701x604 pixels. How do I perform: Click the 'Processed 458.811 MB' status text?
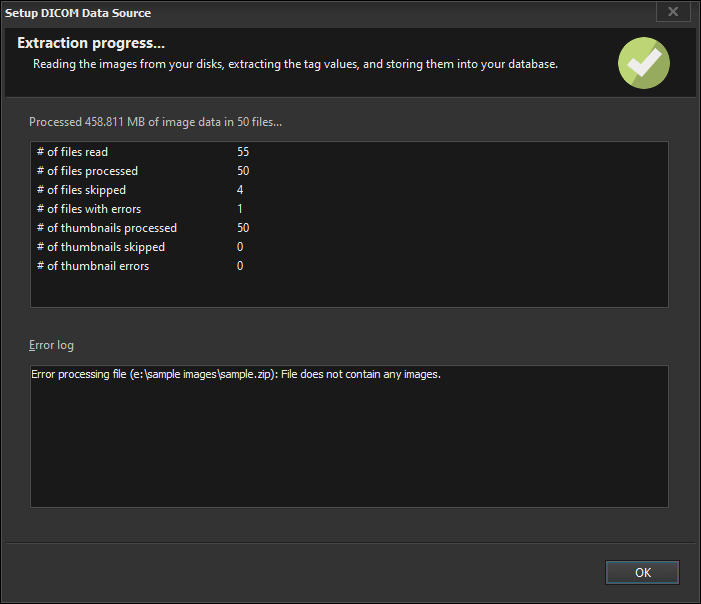155,122
